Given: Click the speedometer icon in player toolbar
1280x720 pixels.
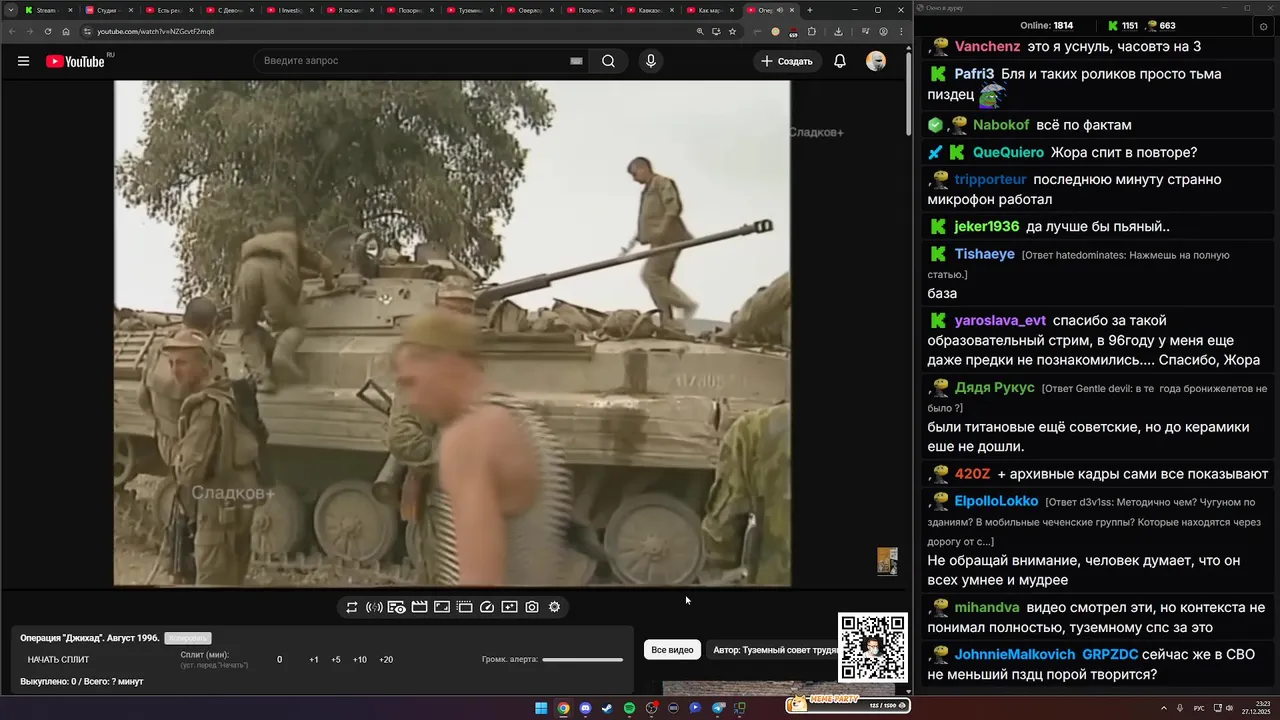Looking at the screenshot, I should point(487,607).
